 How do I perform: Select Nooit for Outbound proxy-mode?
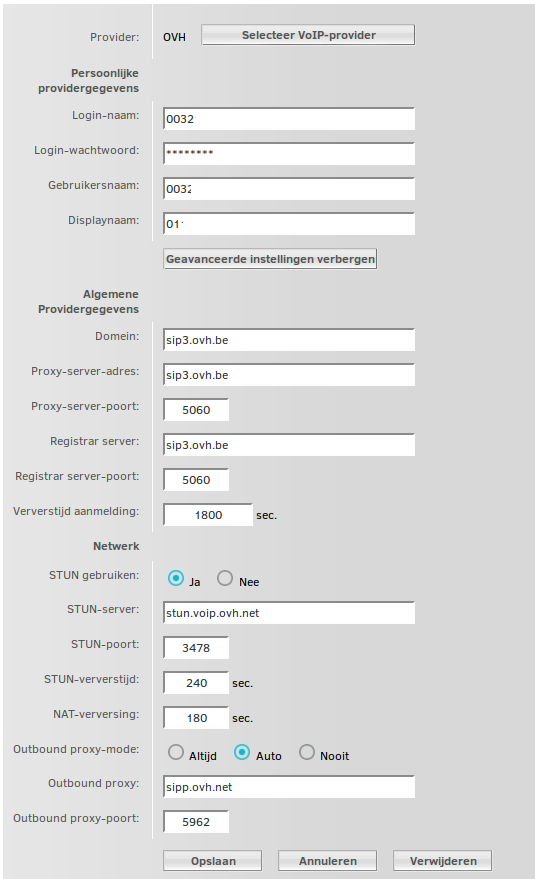(x=307, y=752)
